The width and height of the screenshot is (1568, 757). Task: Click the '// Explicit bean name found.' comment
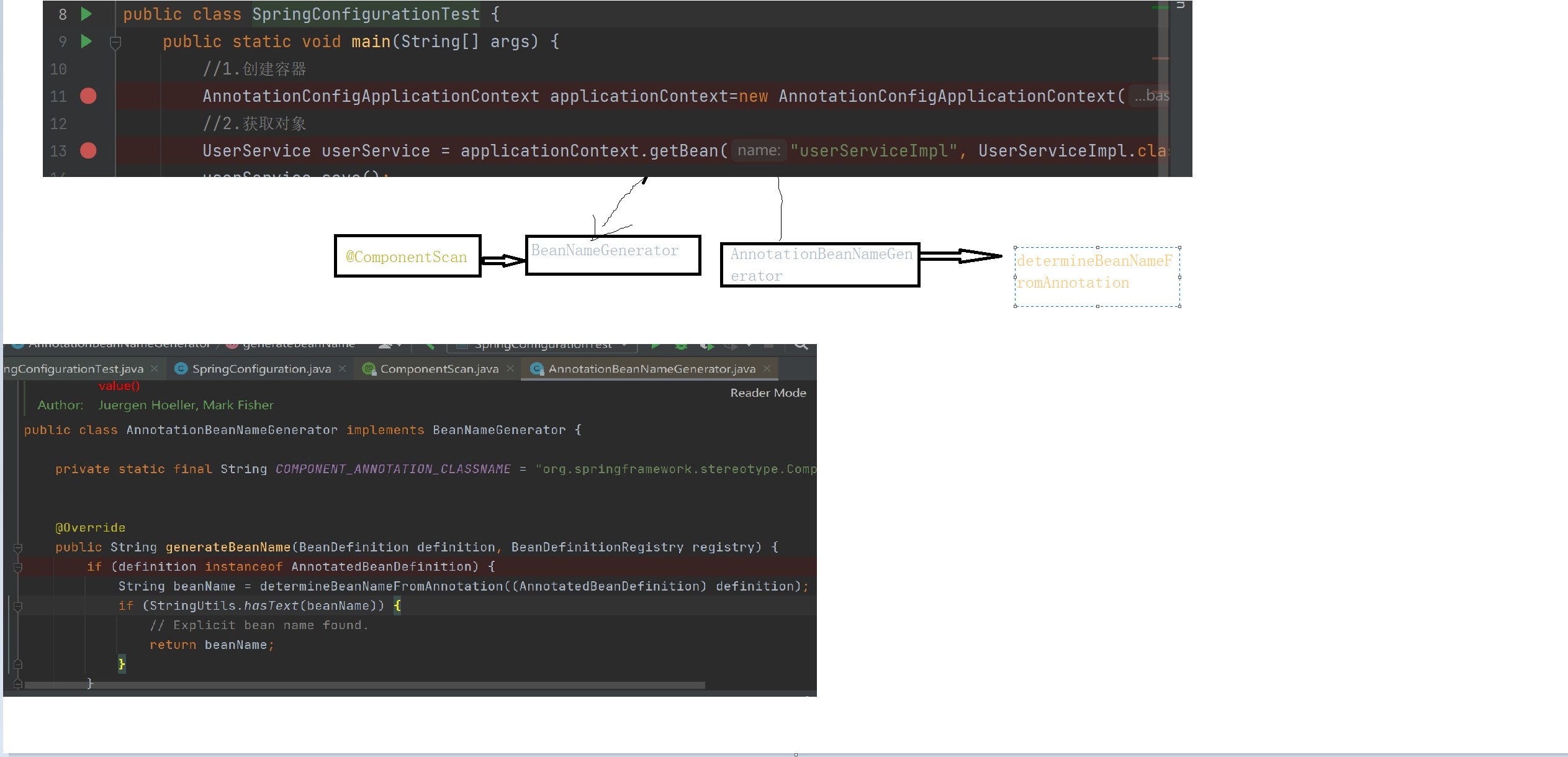pyautogui.click(x=259, y=625)
